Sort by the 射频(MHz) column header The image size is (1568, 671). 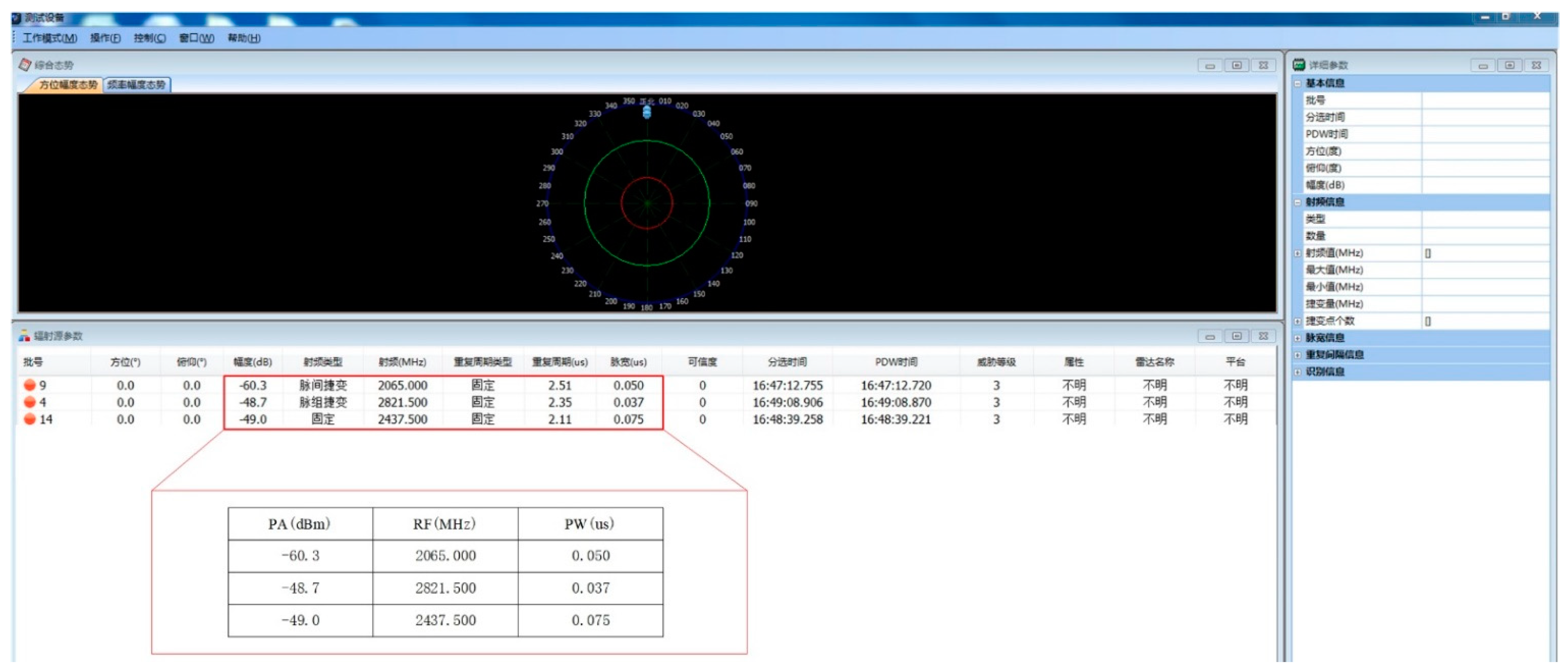402,362
